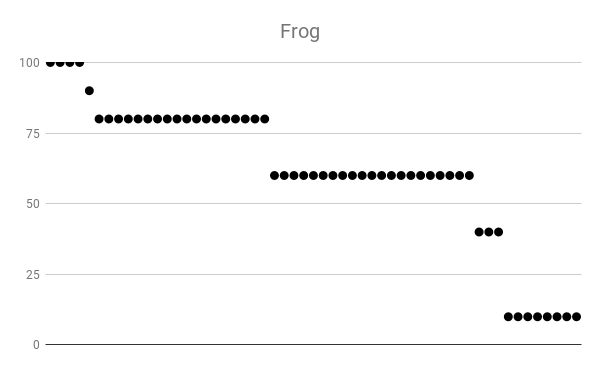This screenshot has height=371, width=600.
Task: Select the rightmost data point at value 100
Action: [80, 62]
